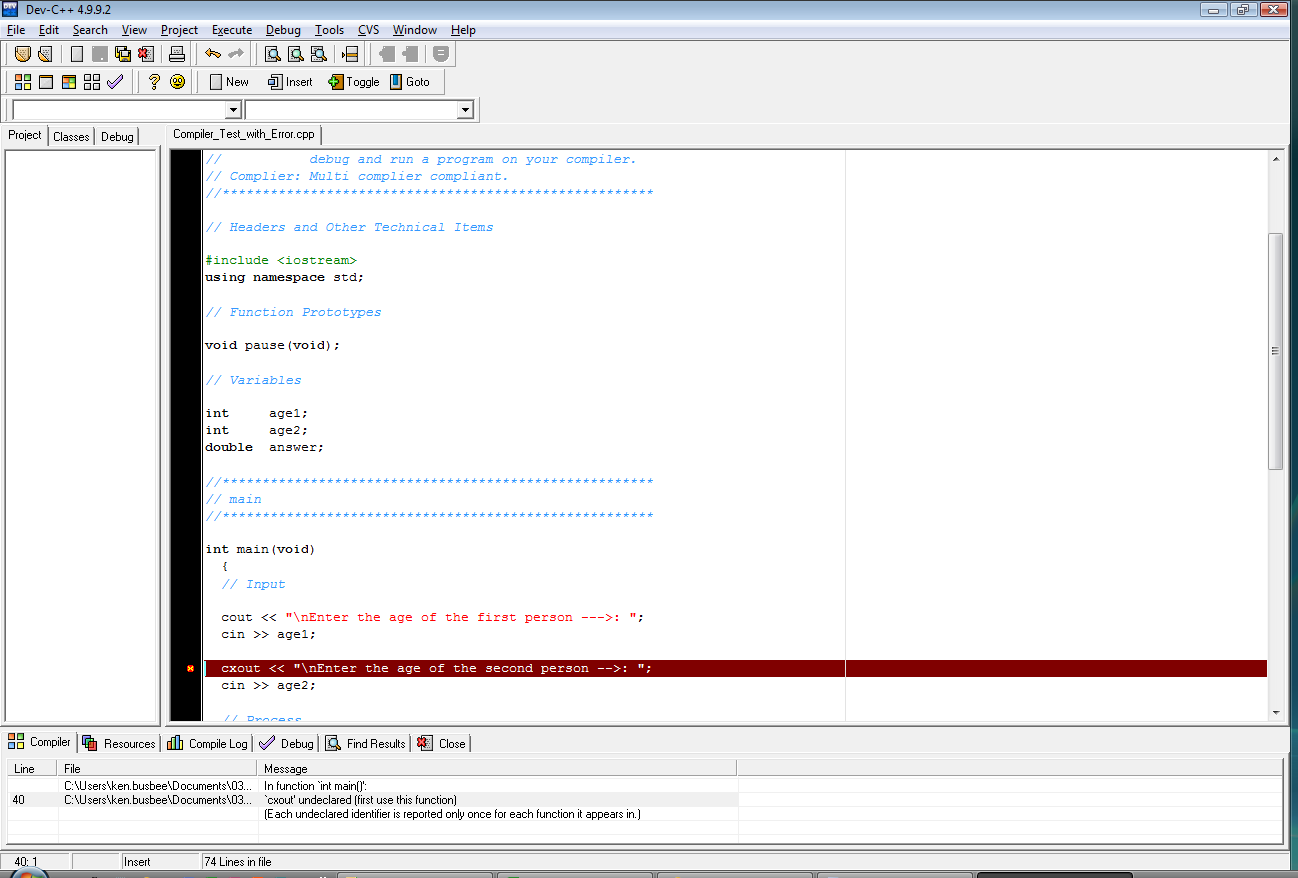Screen dimensions: 1298x878
Task: Click the Print icon in the toolbar
Action: pos(176,54)
